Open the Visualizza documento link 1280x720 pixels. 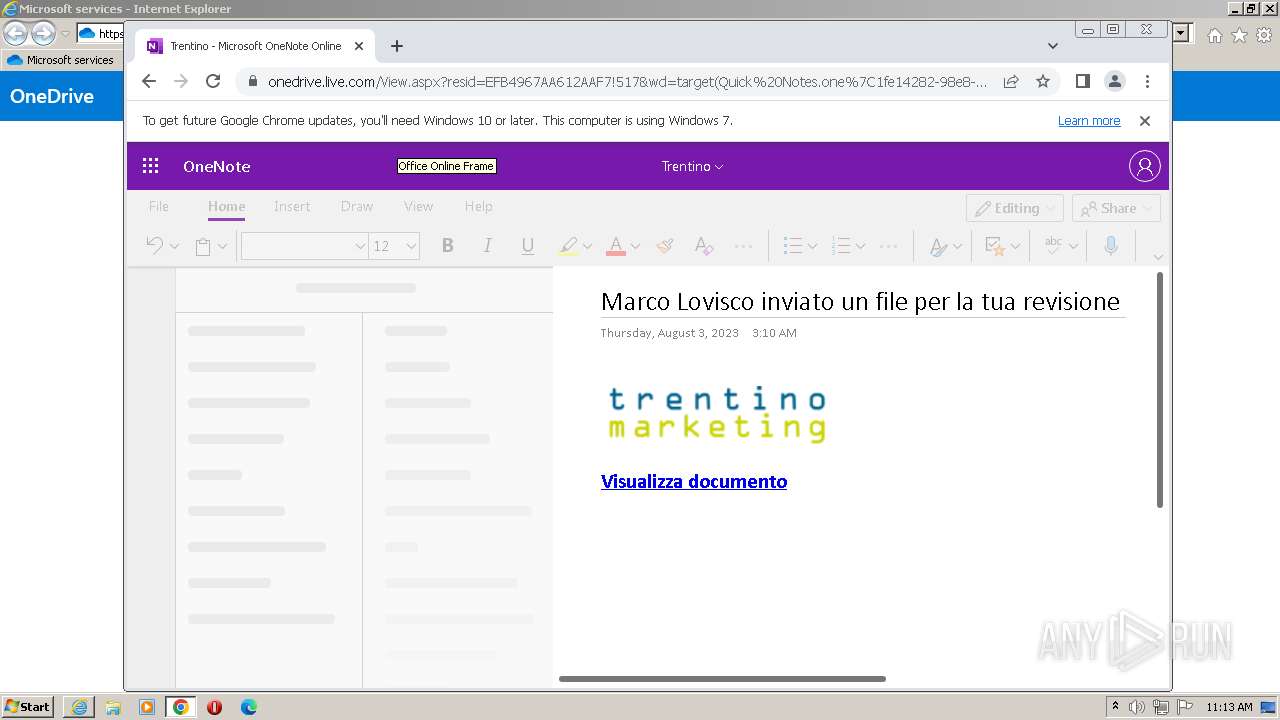coord(694,481)
